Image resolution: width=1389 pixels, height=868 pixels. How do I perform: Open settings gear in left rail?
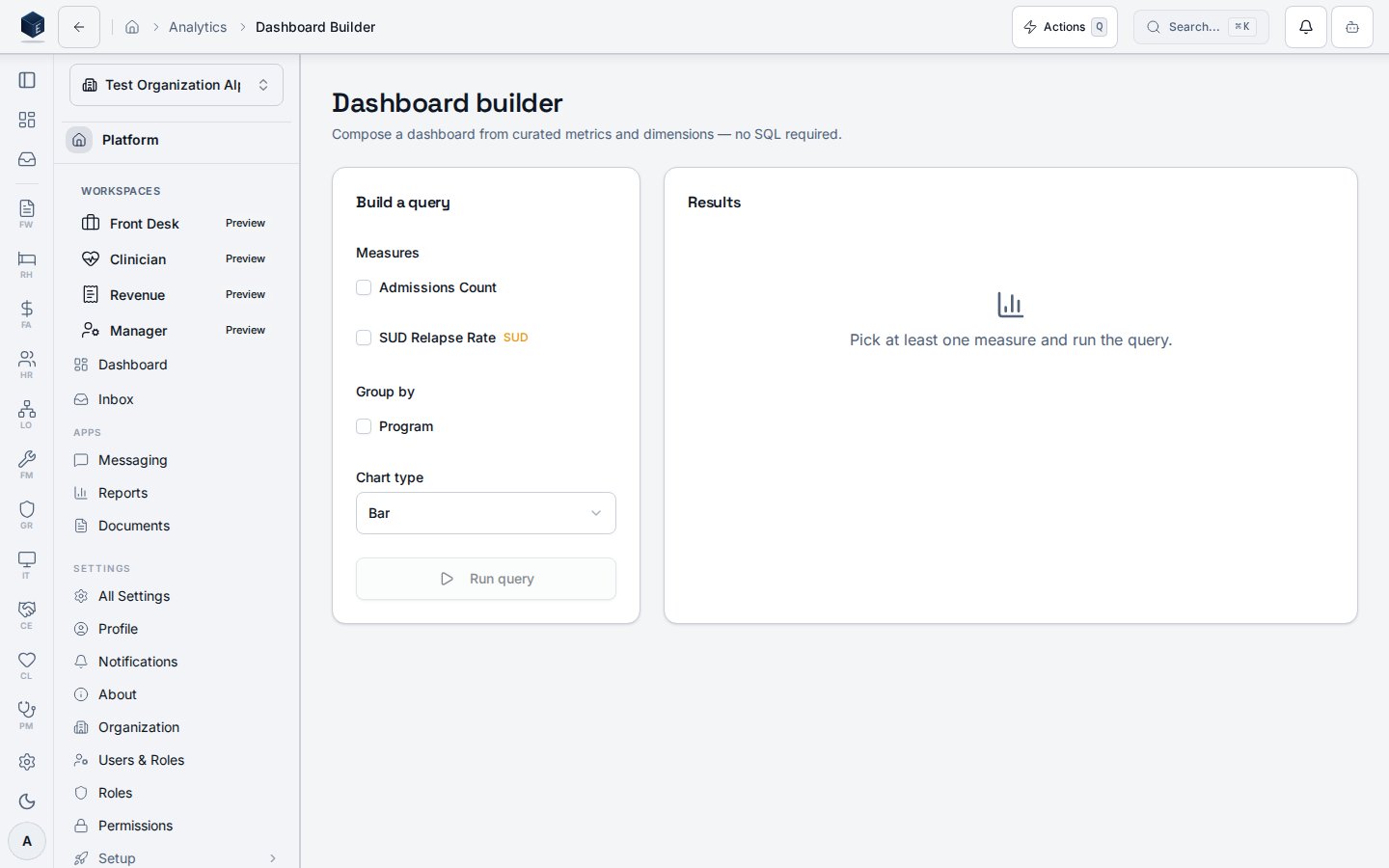[27, 762]
